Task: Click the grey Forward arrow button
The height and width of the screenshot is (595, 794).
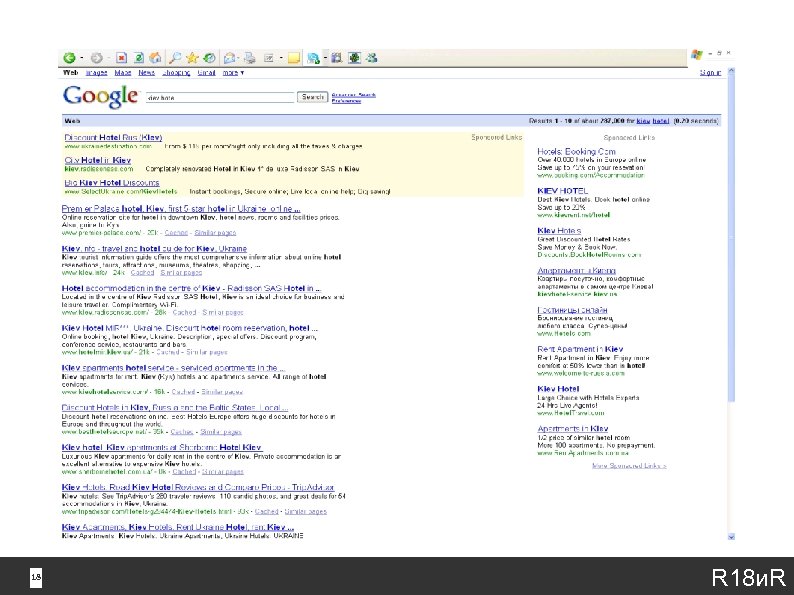Action: click(x=96, y=58)
